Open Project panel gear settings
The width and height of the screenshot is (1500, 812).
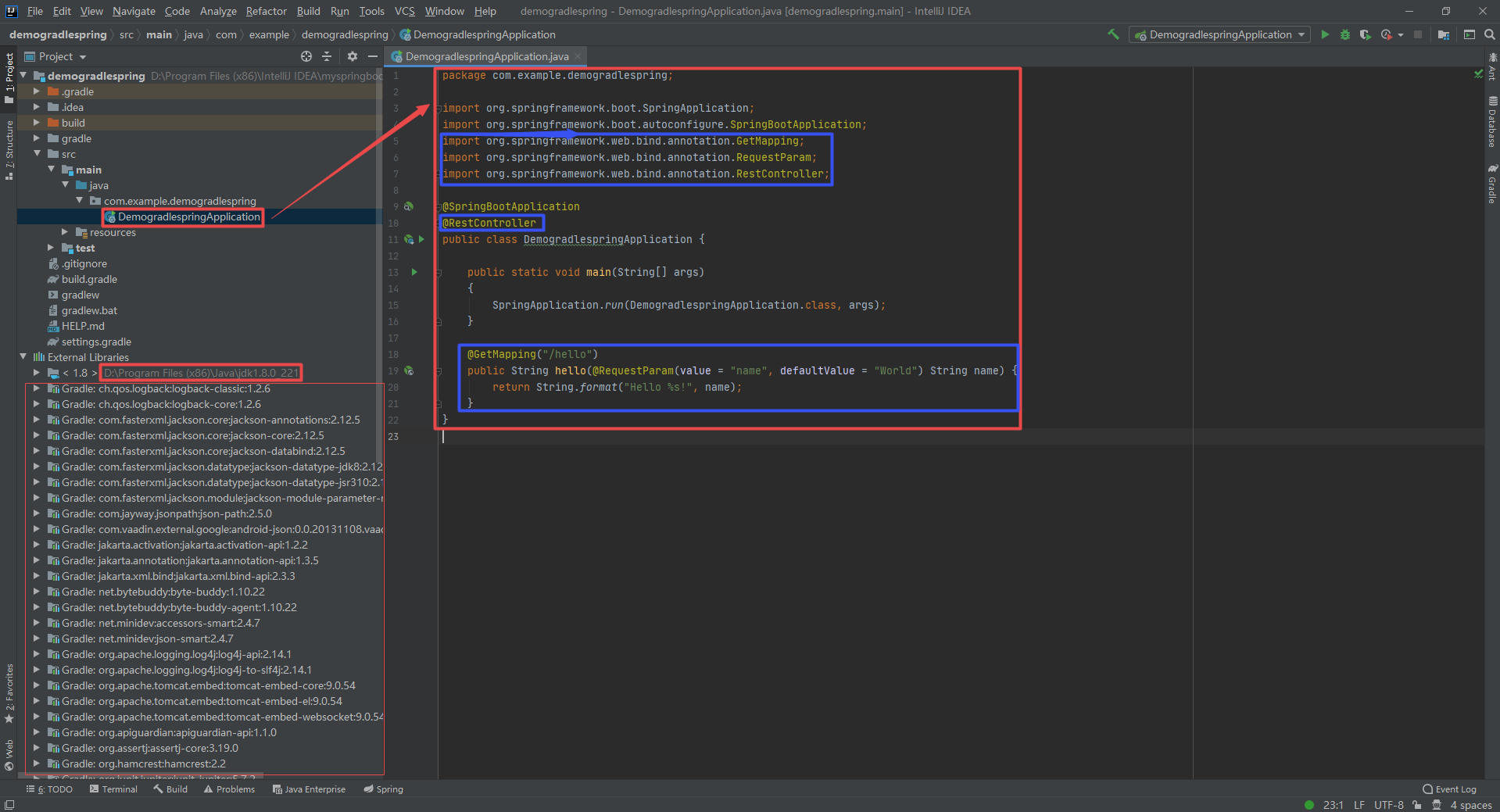point(353,56)
